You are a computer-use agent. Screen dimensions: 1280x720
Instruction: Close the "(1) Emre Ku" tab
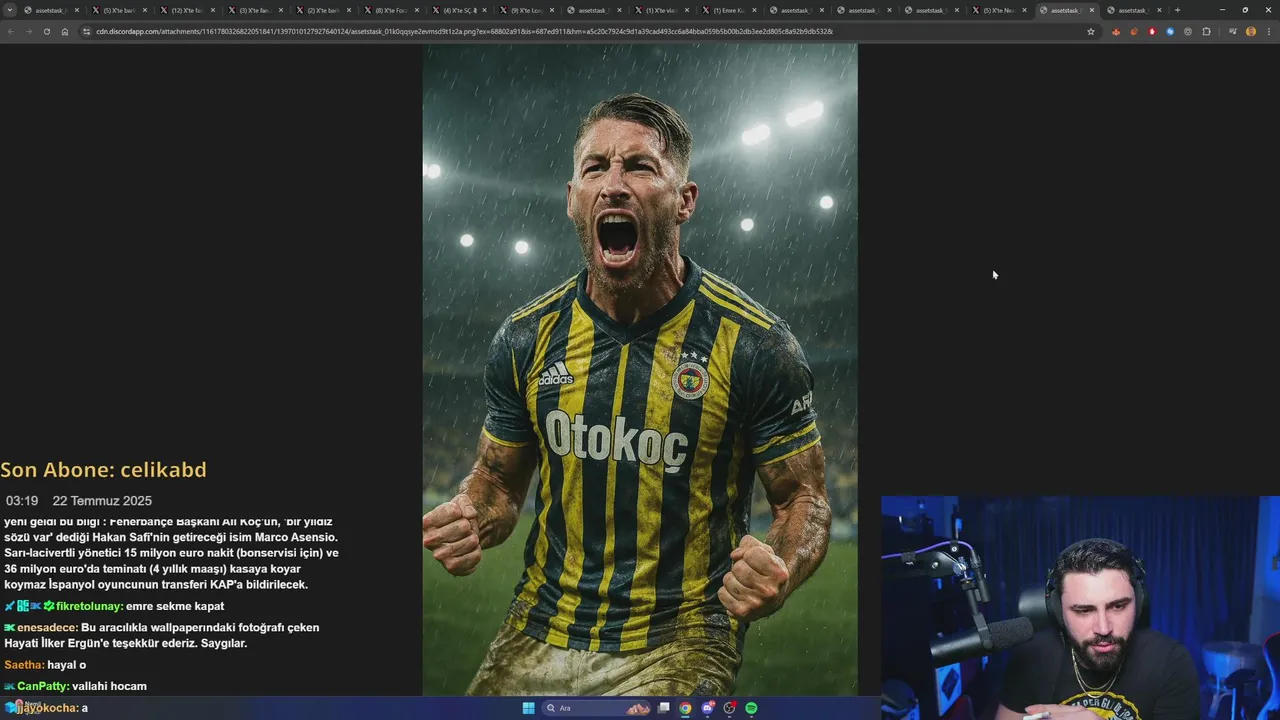click(x=754, y=10)
